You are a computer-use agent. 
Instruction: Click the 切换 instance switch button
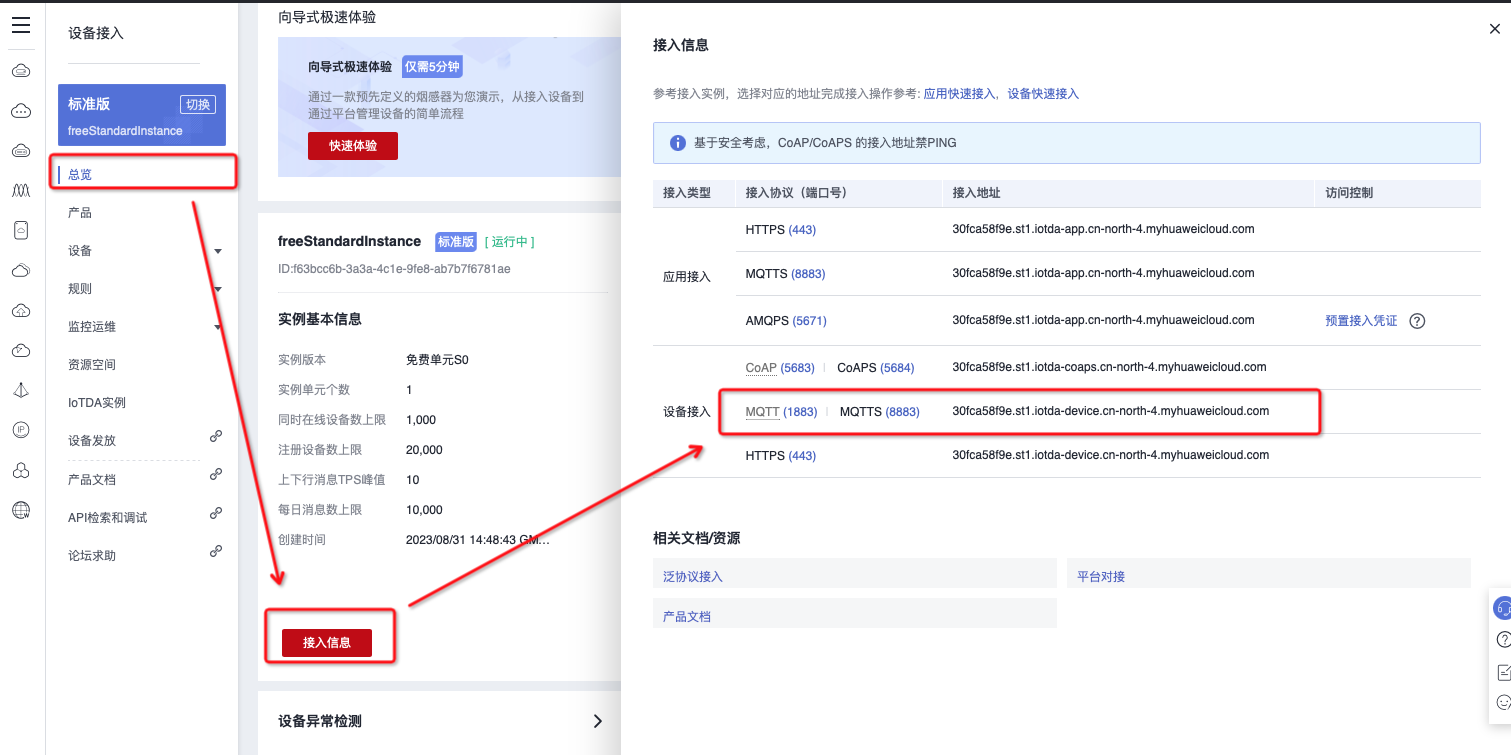[197, 104]
